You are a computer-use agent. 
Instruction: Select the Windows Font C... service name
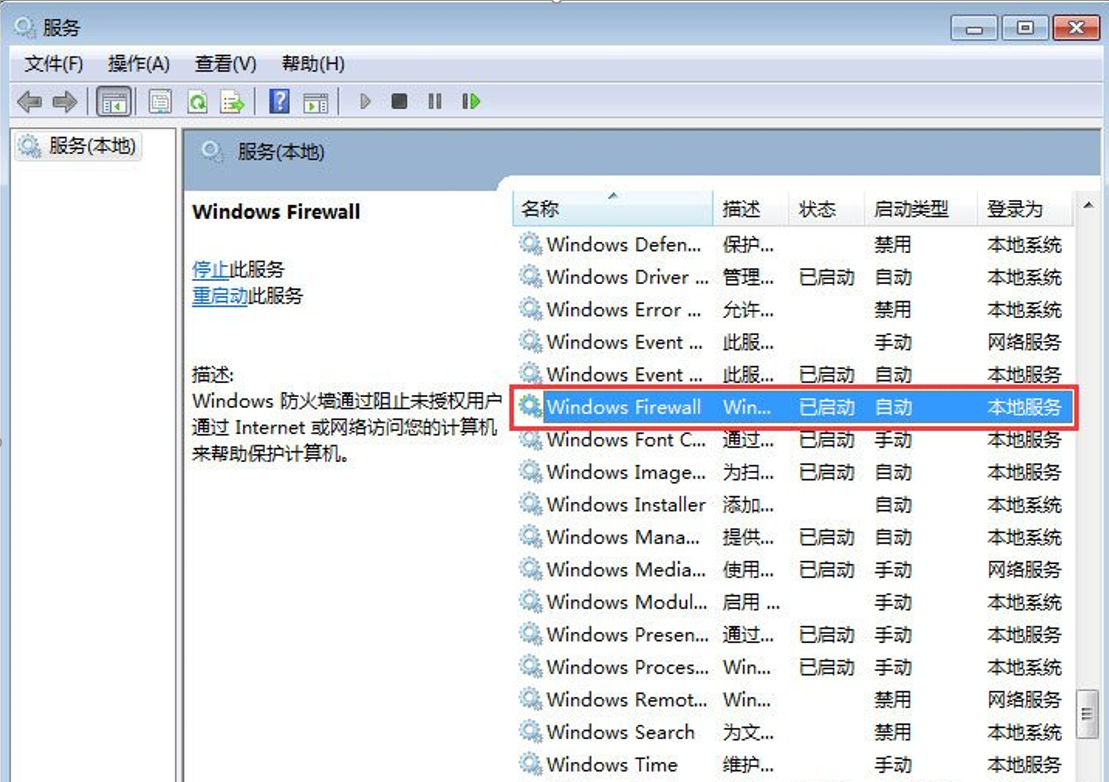point(626,439)
